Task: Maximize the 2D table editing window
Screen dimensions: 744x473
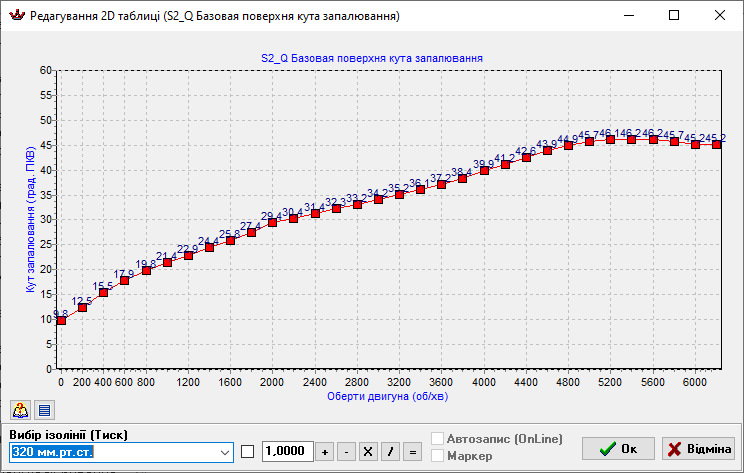Action: pos(674,15)
